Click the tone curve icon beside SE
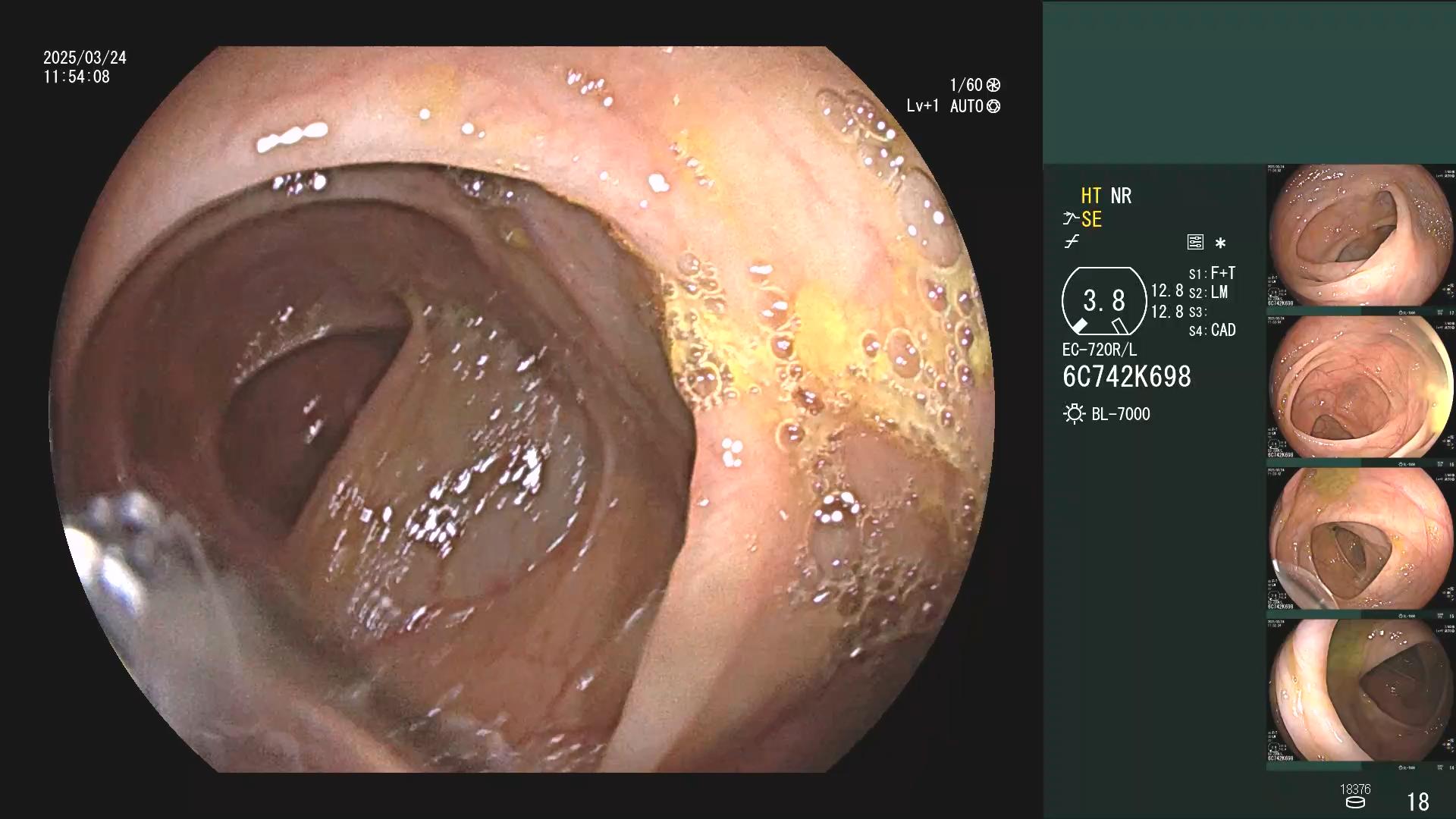Viewport: 1456px width, 819px height. pos(1071,219)
